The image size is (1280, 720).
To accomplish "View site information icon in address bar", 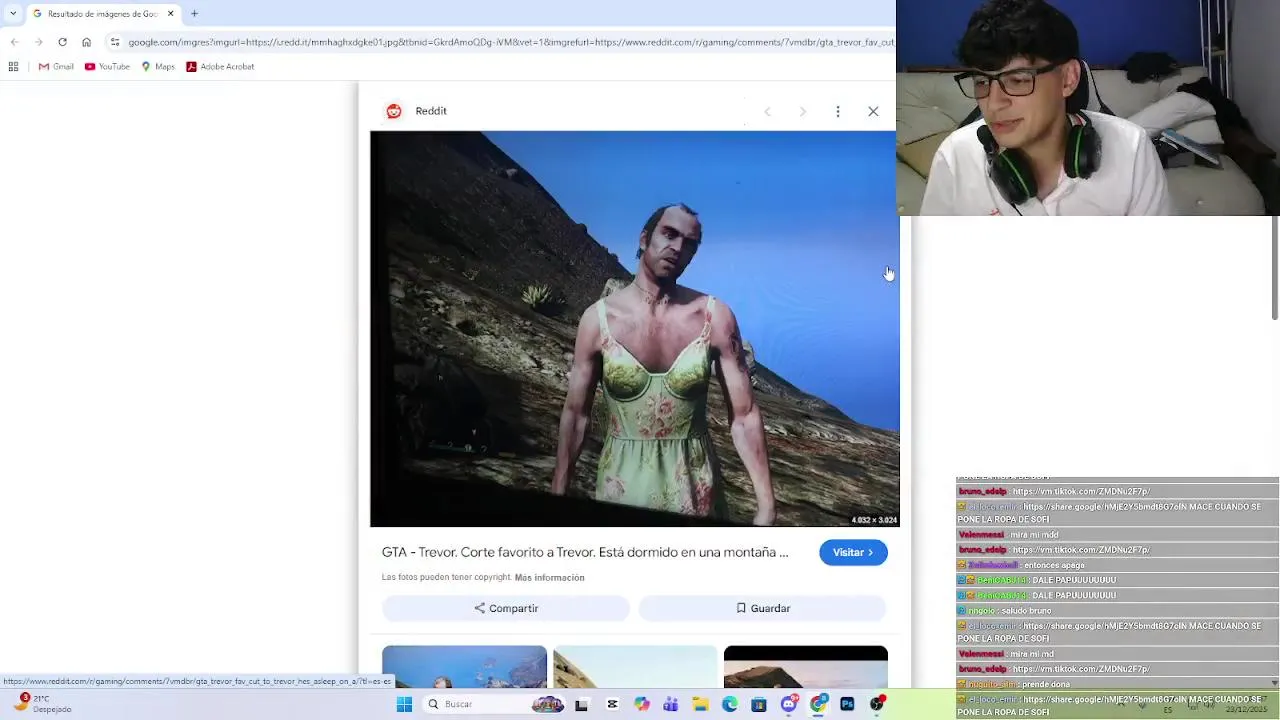I will click(115, 42).
